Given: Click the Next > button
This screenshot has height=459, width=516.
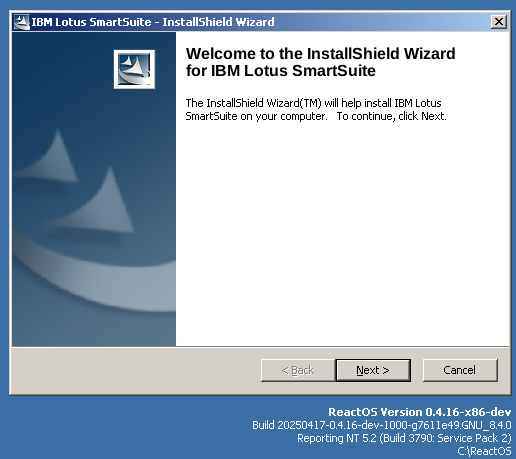Looking at the screenshot, I should (373, 370).
